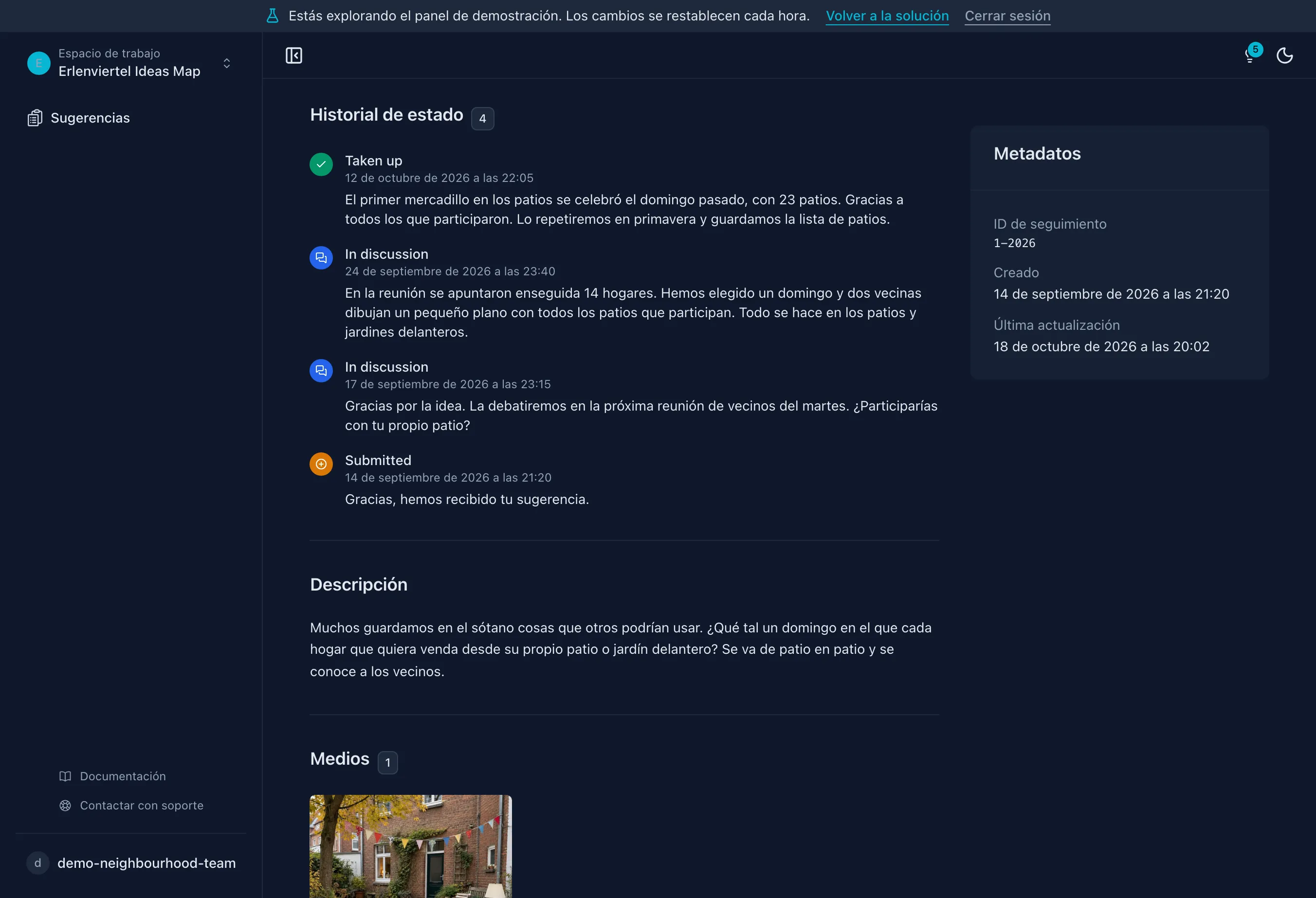Click the 'd' user avatar
1316x898 pixels.
point(38,863)
